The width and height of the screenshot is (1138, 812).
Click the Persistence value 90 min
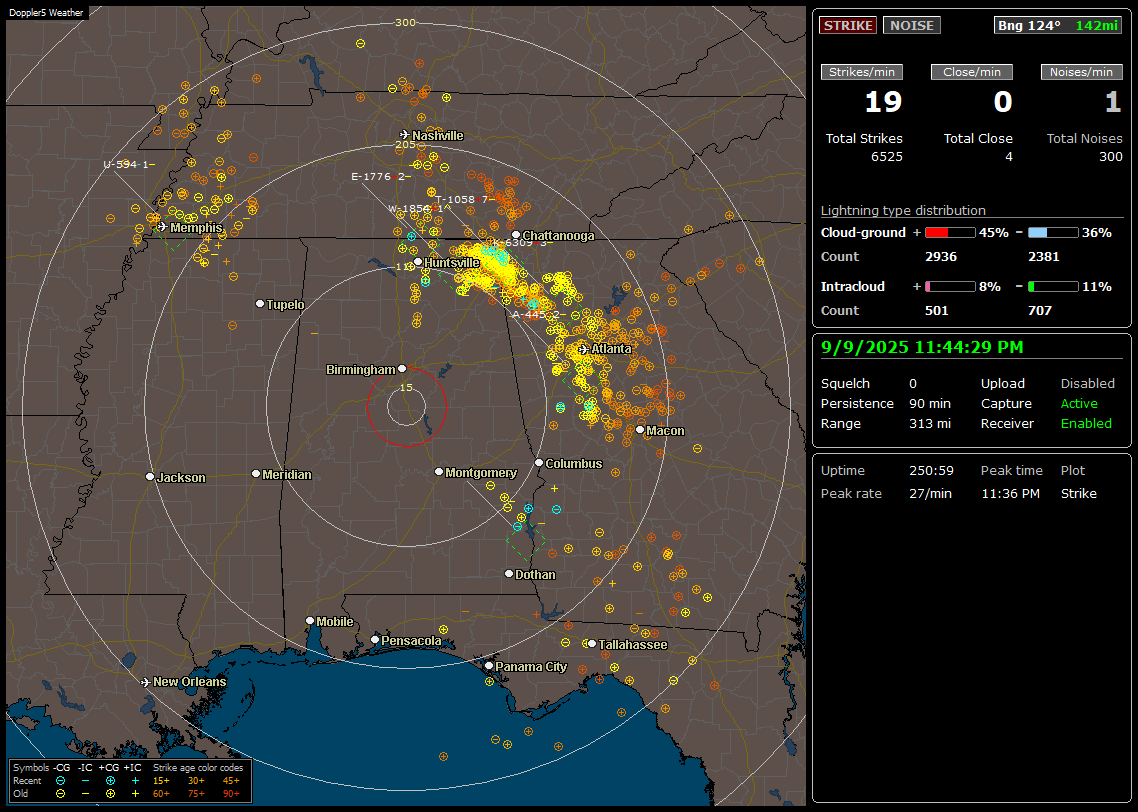click(930, 403)
